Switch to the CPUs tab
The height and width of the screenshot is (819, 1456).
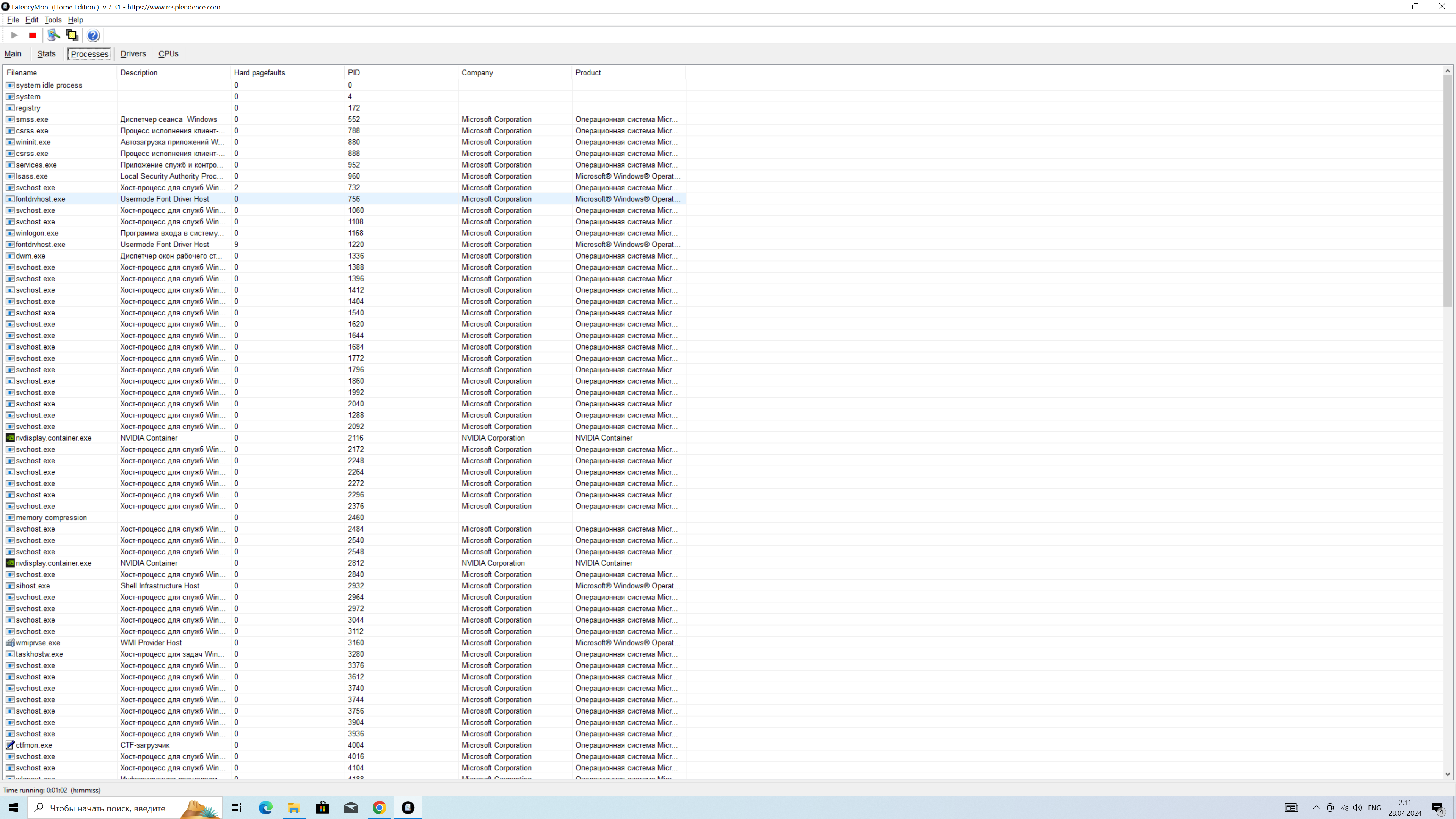[x=168, y=54]
